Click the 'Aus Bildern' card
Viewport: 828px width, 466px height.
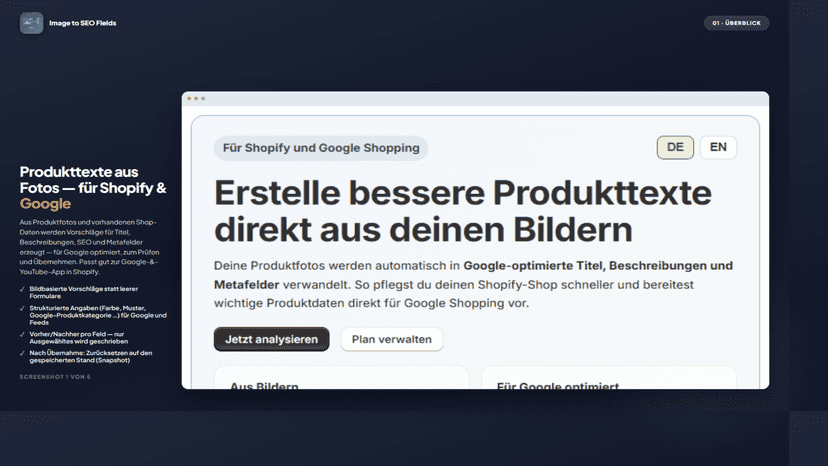pyautogui.click(x=341, y=378)
